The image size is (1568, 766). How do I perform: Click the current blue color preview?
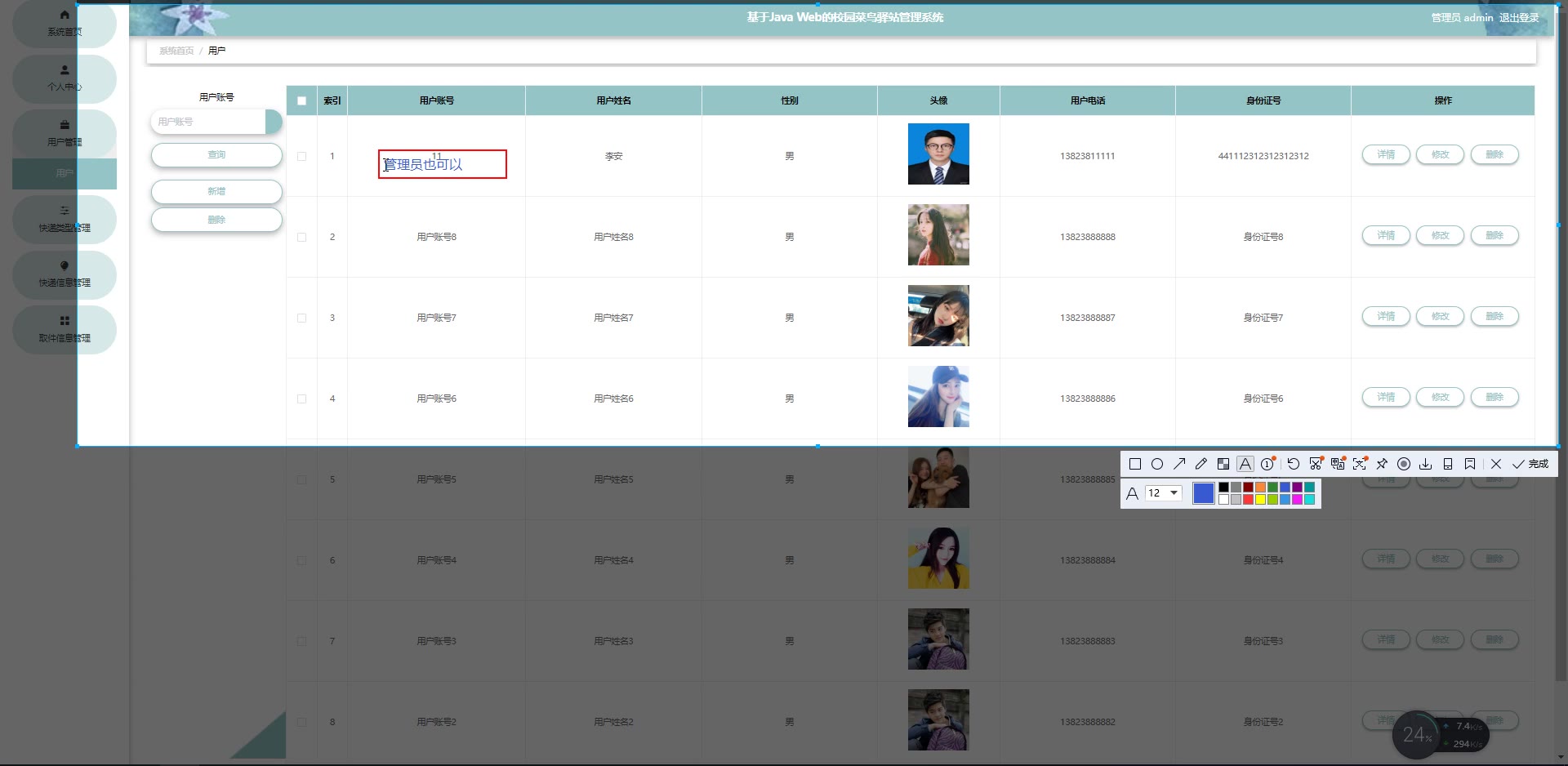point(1204,493)
